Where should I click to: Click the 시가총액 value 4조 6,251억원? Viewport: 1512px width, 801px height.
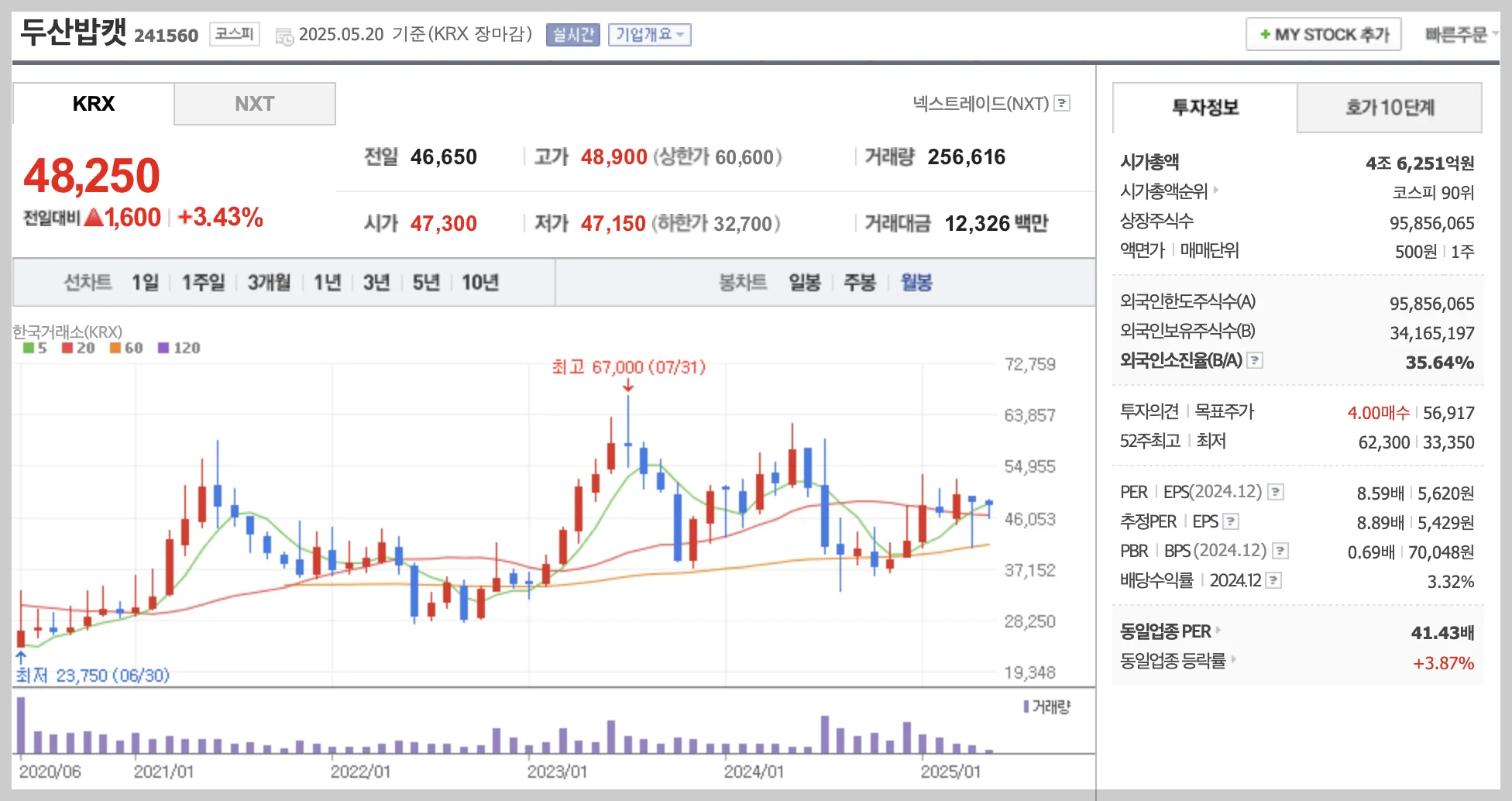tap(1420, 163)
